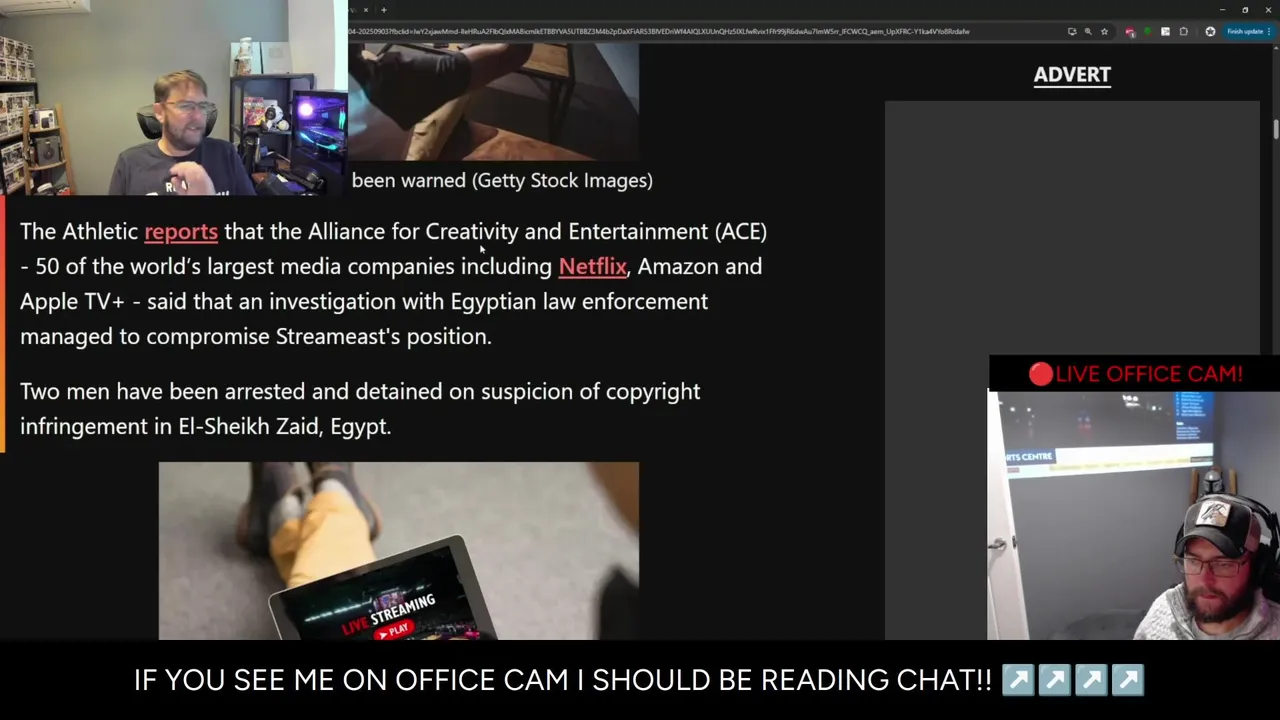The image size is (1280, 720).
Task: Click the top article image above the caption
Action: [x=493, y=101]
